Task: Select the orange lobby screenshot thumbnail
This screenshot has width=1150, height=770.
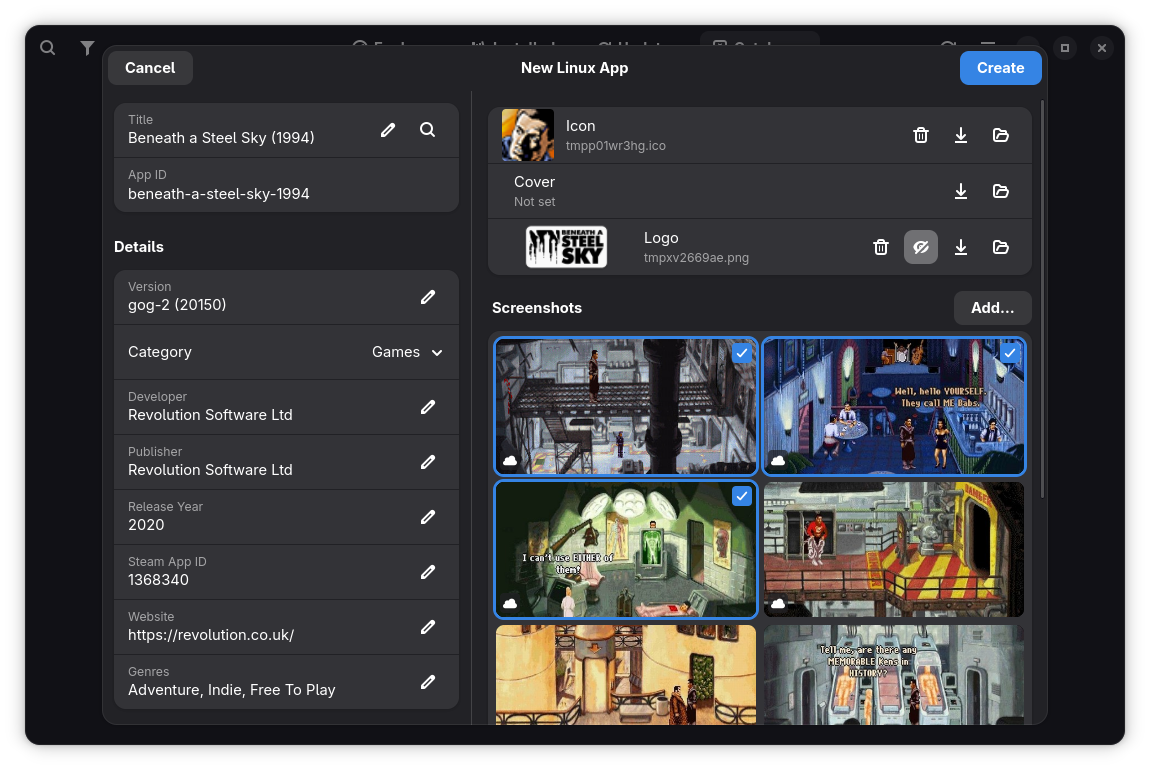Action: click(x=626, y=675)
